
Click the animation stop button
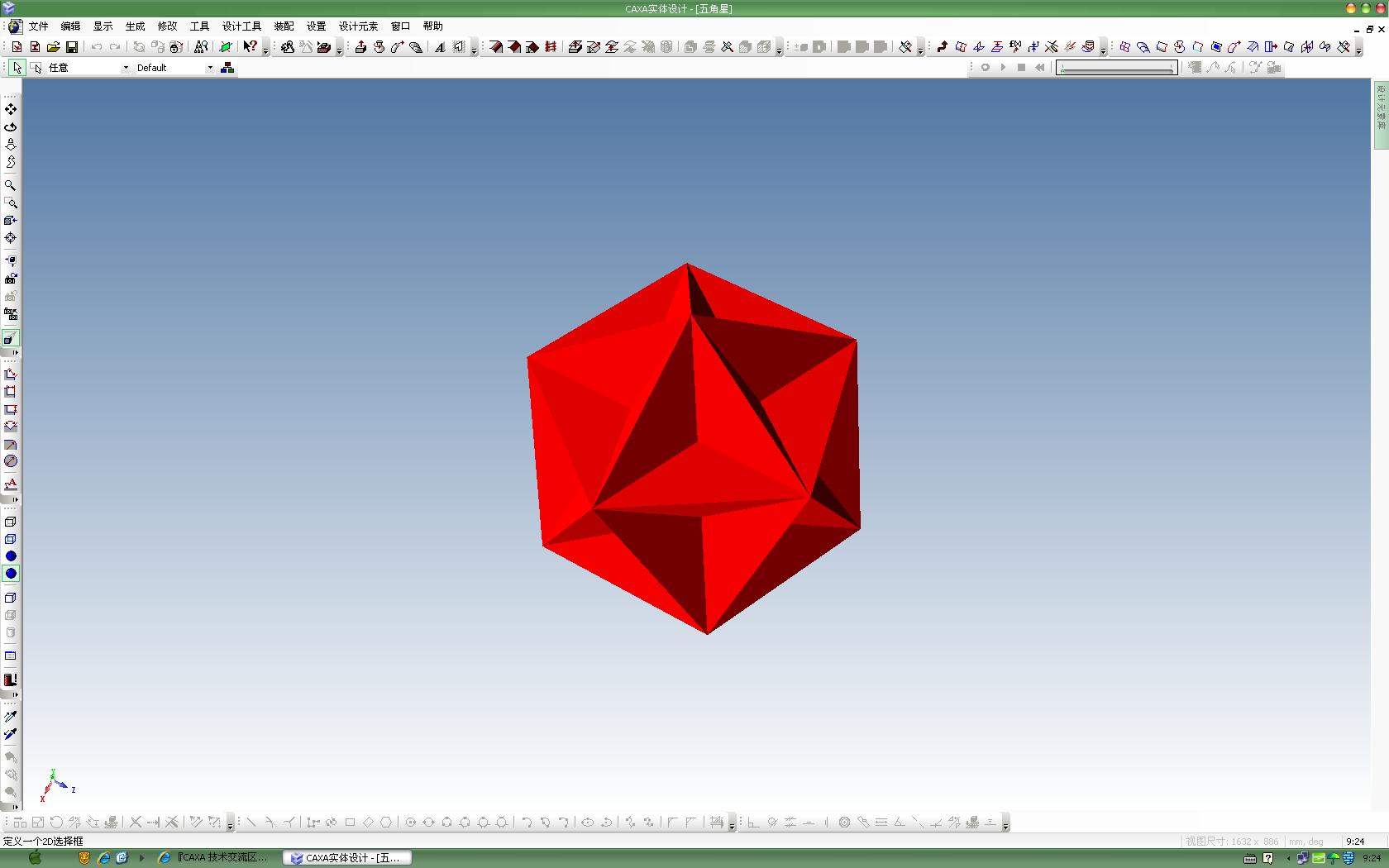tap(1021, 68)
